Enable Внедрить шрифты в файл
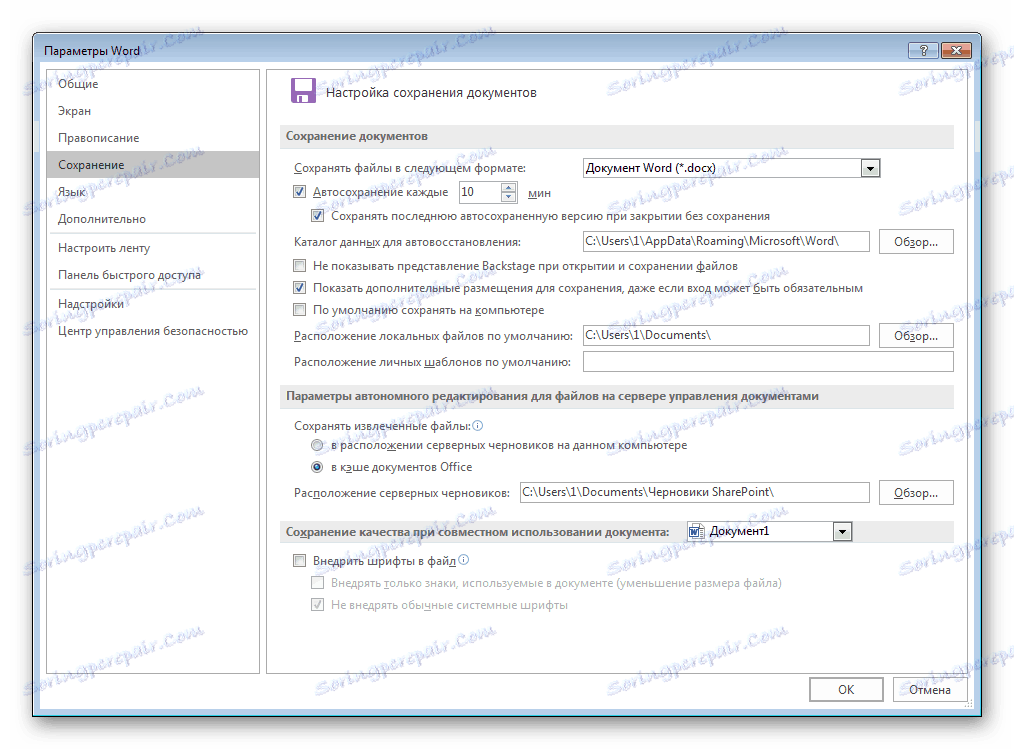This screenshot has width=1014, height=749. pyautogui.click(x=299, y=560)
